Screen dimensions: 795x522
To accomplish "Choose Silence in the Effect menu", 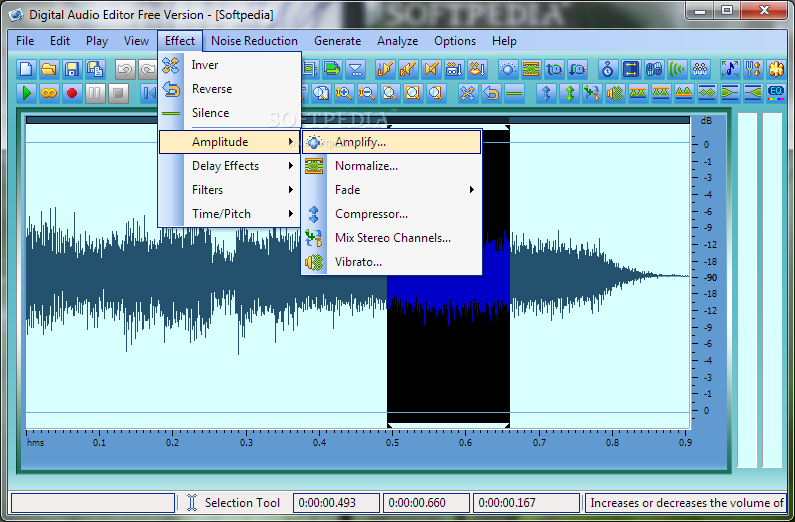I will (x=230, y=113).
